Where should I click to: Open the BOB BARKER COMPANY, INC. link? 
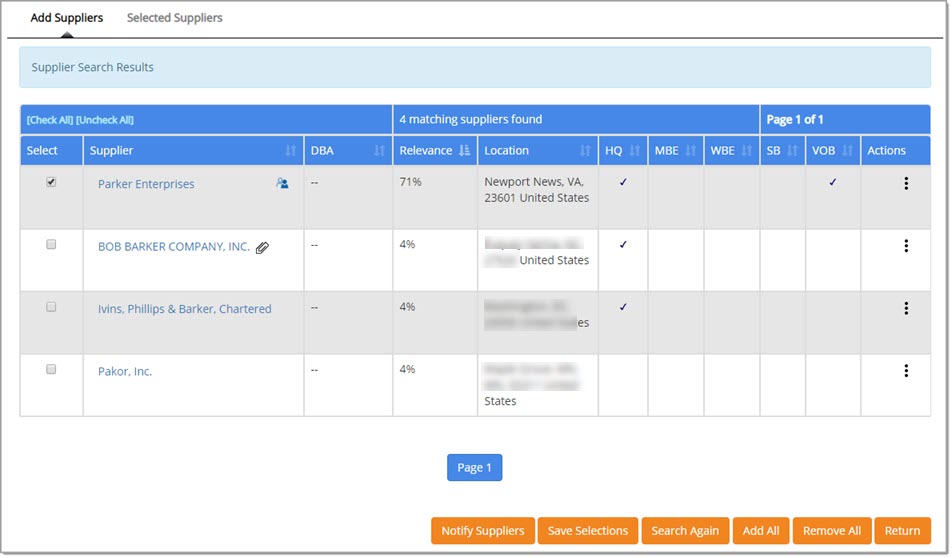[x=174, y=247]
